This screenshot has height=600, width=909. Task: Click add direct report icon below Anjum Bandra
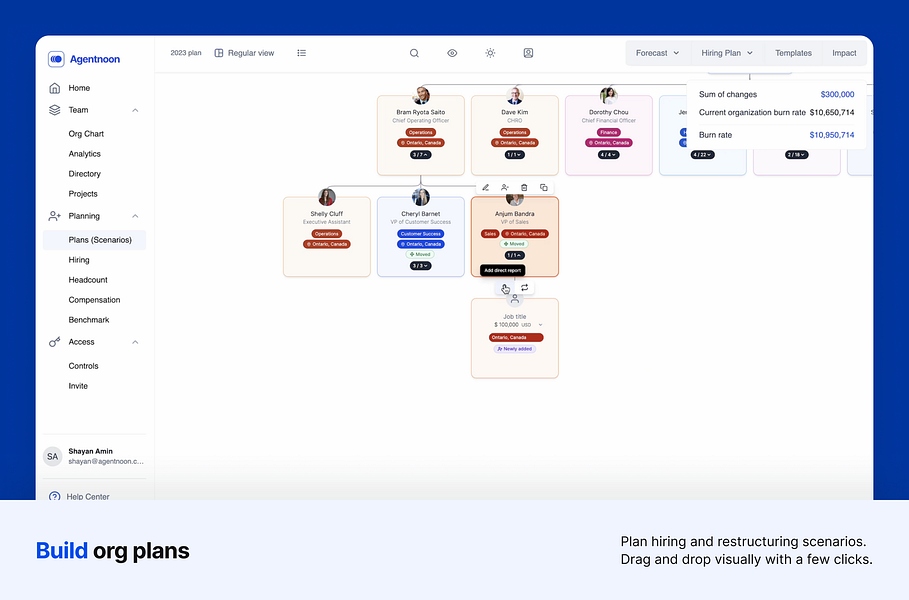click(505, 288)
